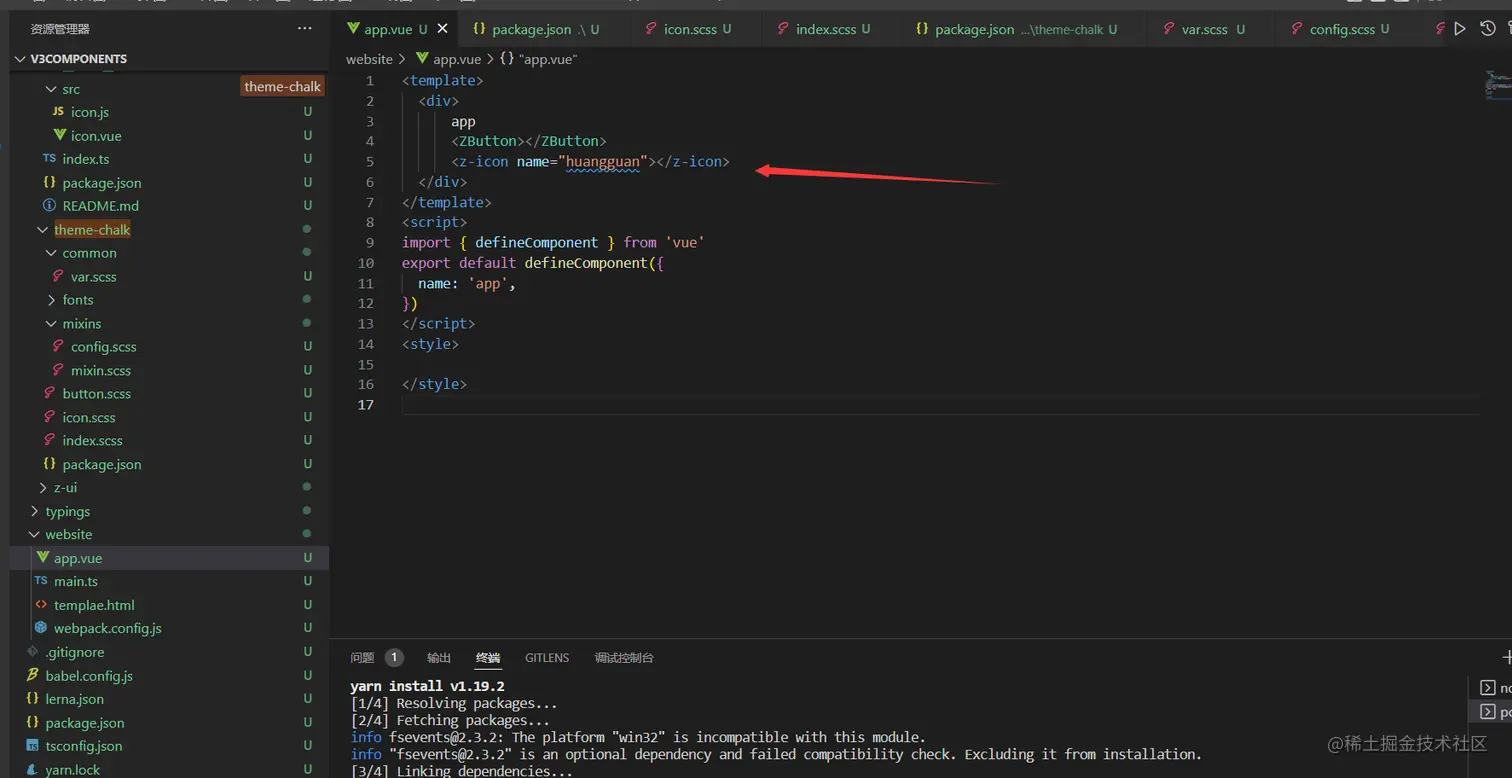Image resolution: width=1512 pixels, height=778 pixels.
Task: Click the TS icon next to index.ts
Action: point(49,159)
